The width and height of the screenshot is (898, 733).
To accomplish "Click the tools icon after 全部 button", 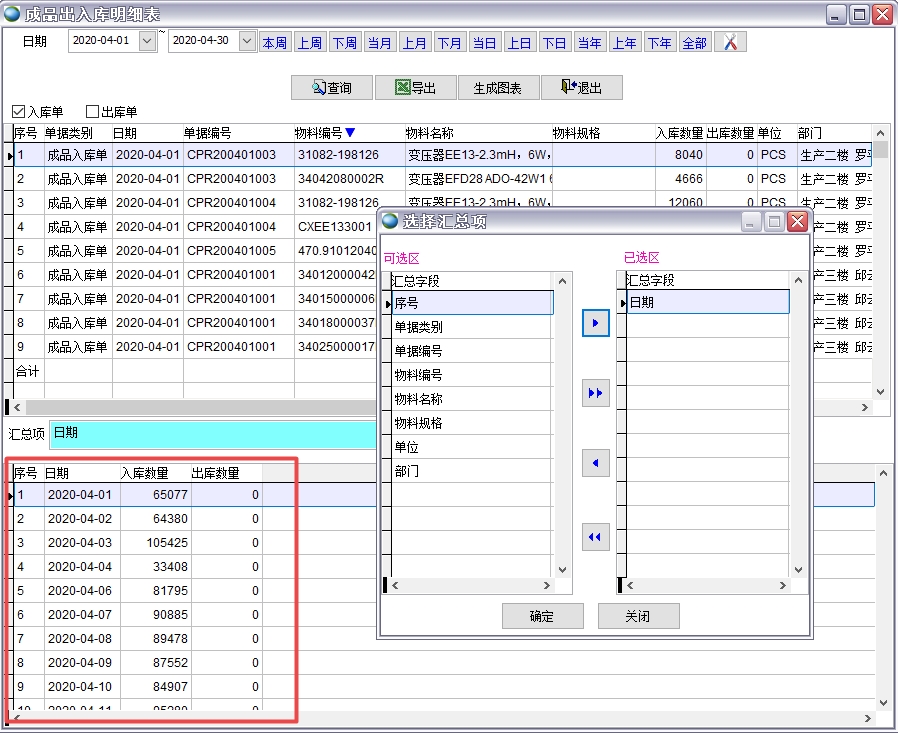I will coord(730,42).
